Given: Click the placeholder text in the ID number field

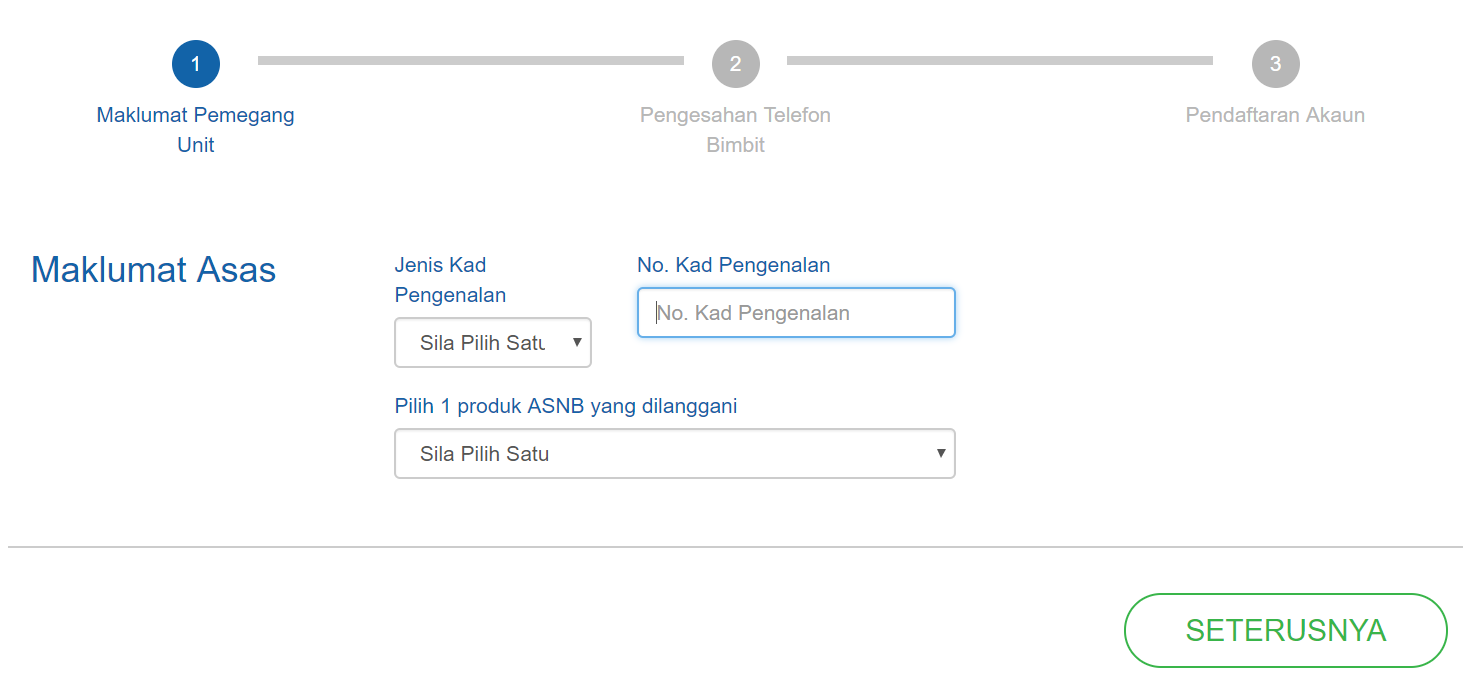Looking at the screenshot, I should (754, 313).
